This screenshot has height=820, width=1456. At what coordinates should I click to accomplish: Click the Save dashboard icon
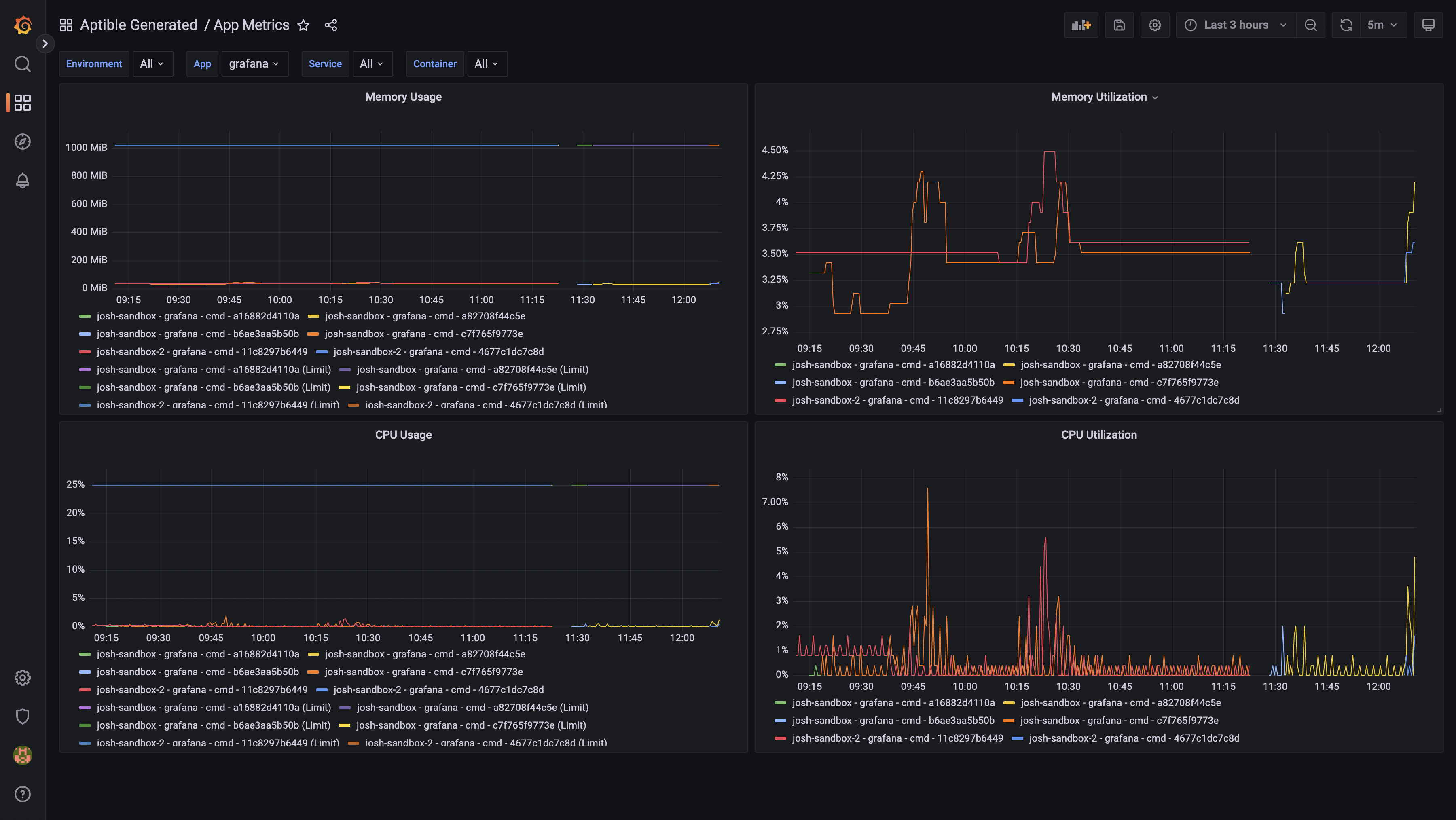coord(1119,25)
